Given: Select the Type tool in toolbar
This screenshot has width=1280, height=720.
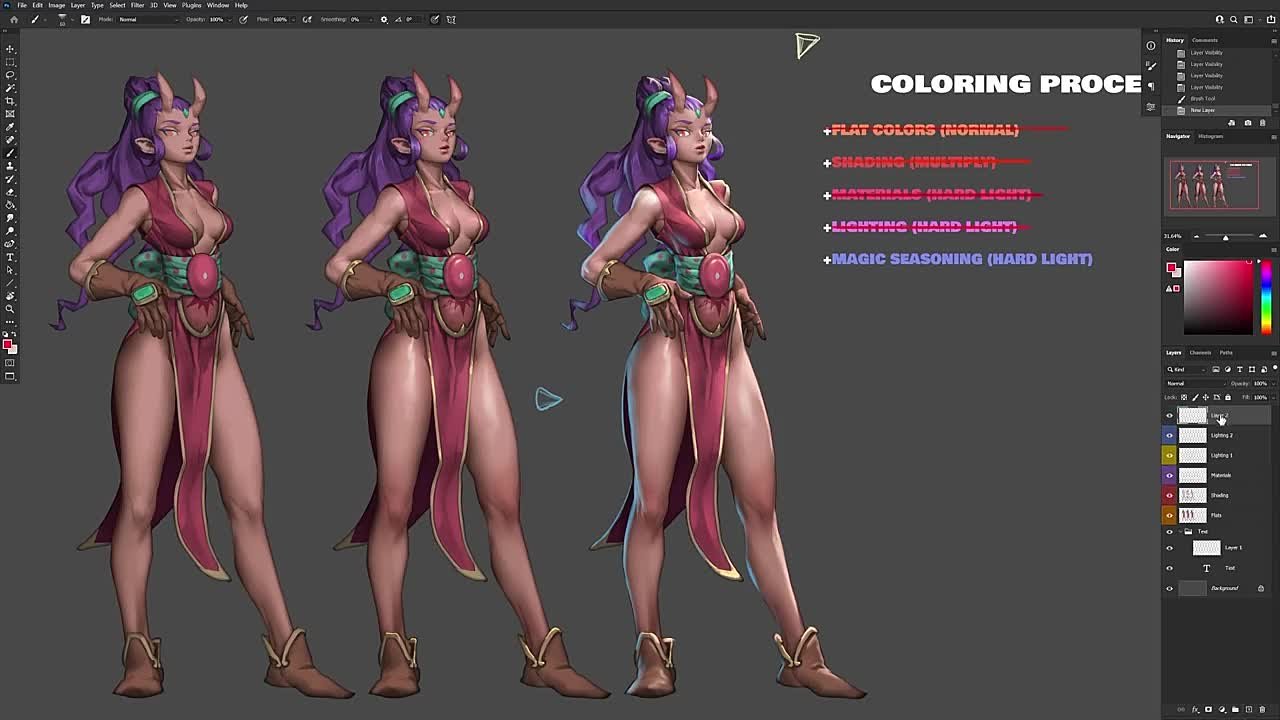Looking at the screenshot, I should [10, 257].
